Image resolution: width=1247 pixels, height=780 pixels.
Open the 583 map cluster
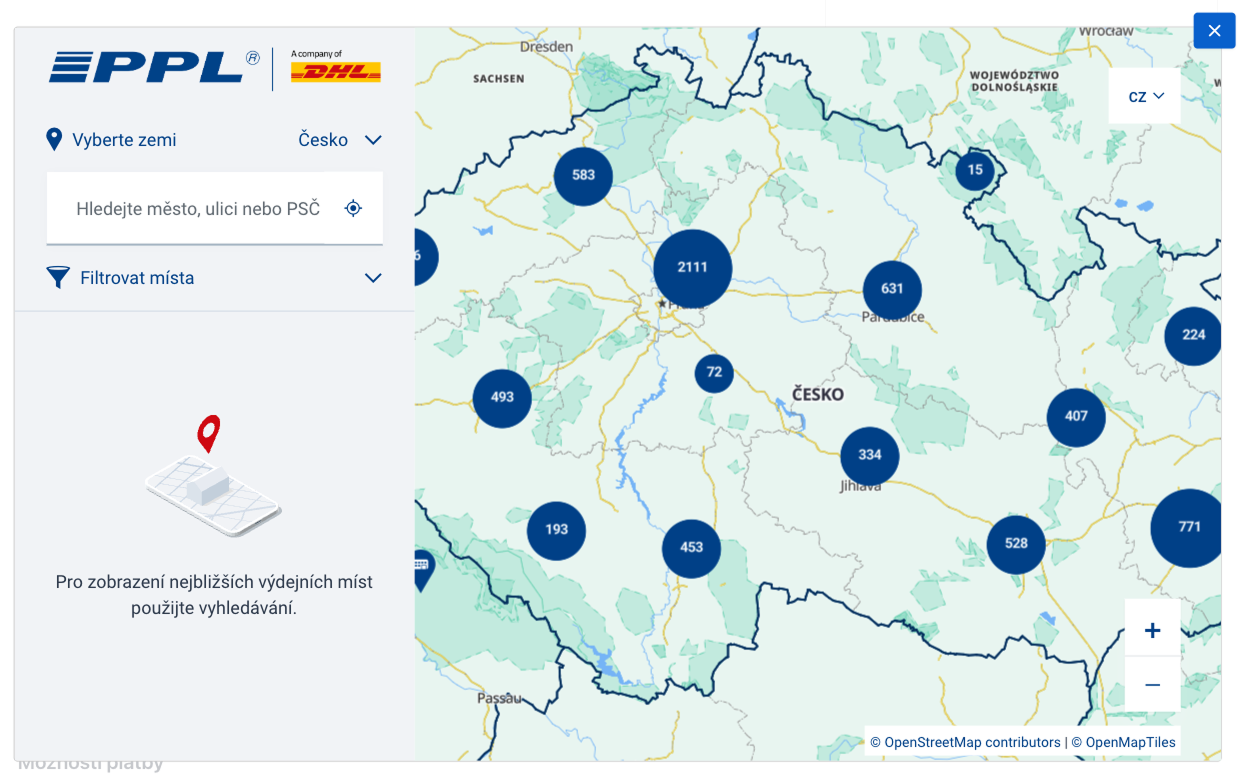pos(583,175)
